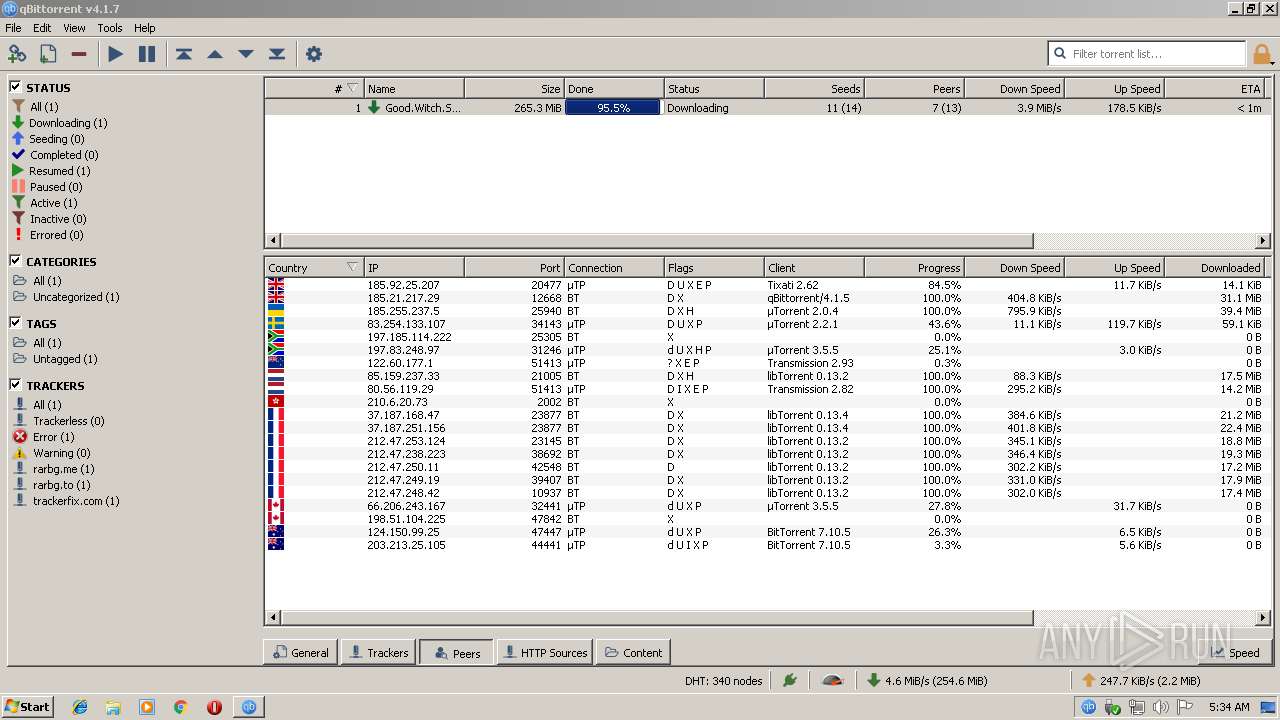Screen dimensions: 1280x720
Task: Toggle the TAGS section checkbox
Action: (16, 323)
